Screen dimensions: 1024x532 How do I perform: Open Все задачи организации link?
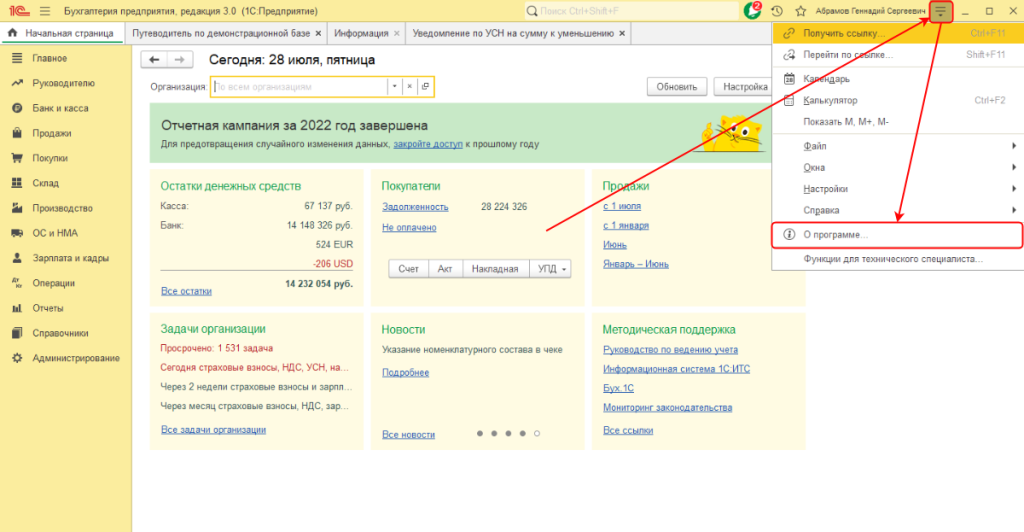[x=214, y=430]
